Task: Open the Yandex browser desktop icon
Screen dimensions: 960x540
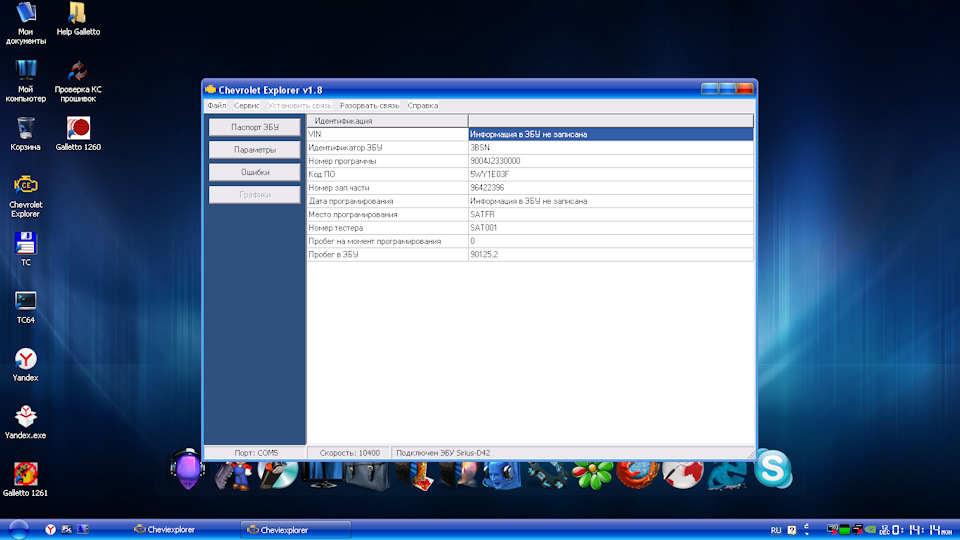Action: [x=25, y=364]
